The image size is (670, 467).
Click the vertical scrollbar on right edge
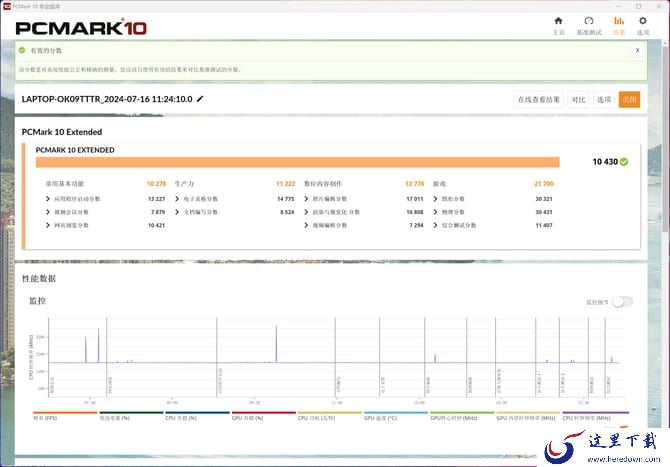point(666,137)
